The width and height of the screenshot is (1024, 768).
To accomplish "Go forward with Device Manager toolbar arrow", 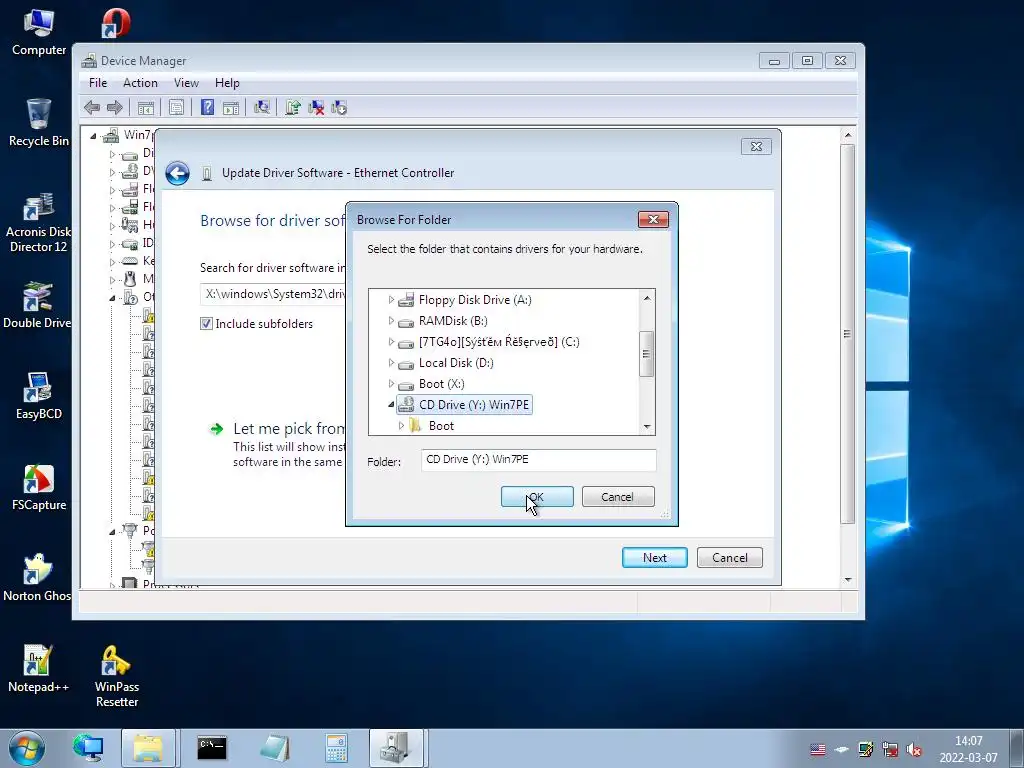I will [x=115, y=108].
